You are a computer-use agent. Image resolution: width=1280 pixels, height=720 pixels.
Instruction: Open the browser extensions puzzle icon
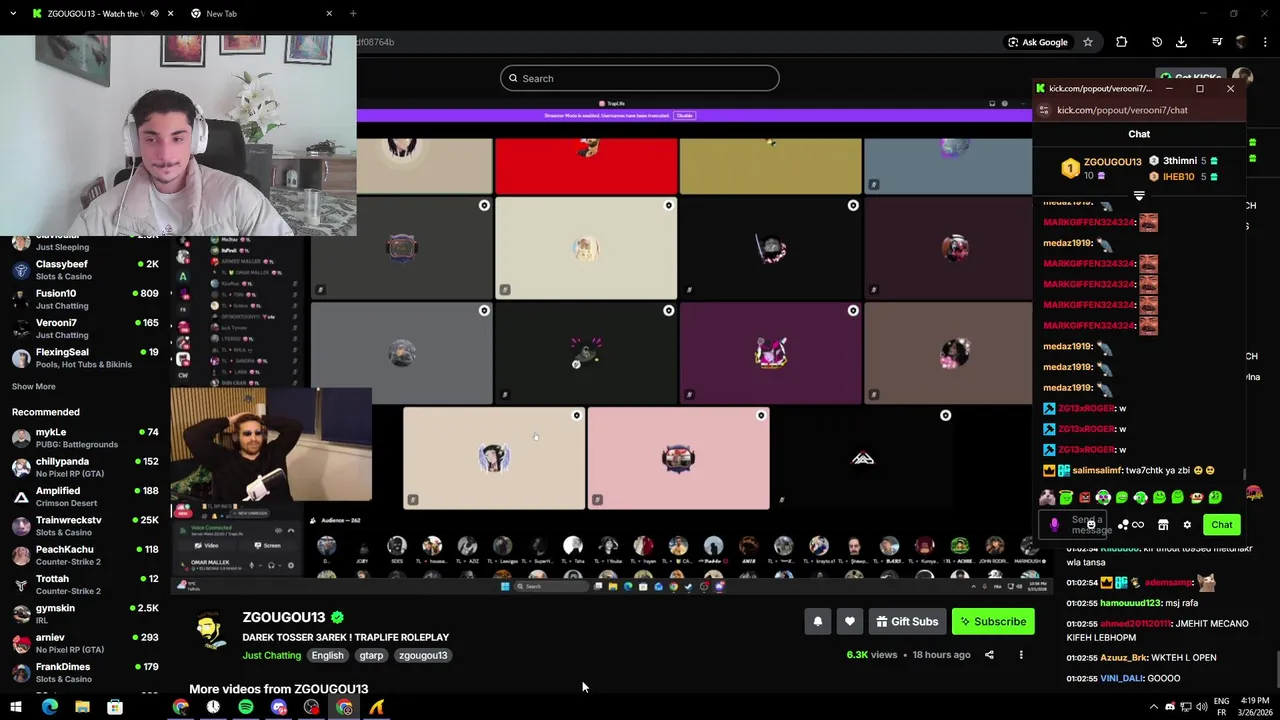tap(1121, 42)
